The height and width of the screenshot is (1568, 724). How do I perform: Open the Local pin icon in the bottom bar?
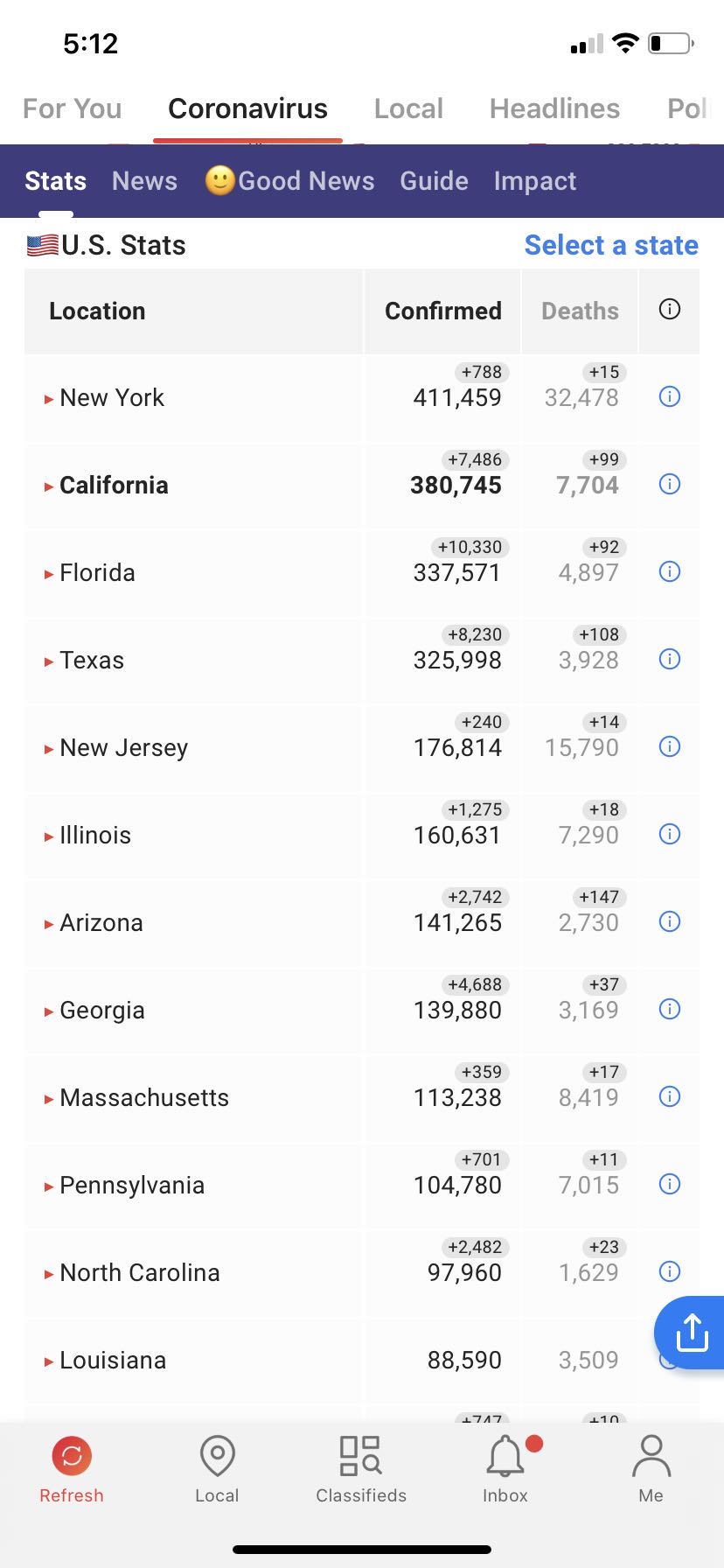point(217,1456)
